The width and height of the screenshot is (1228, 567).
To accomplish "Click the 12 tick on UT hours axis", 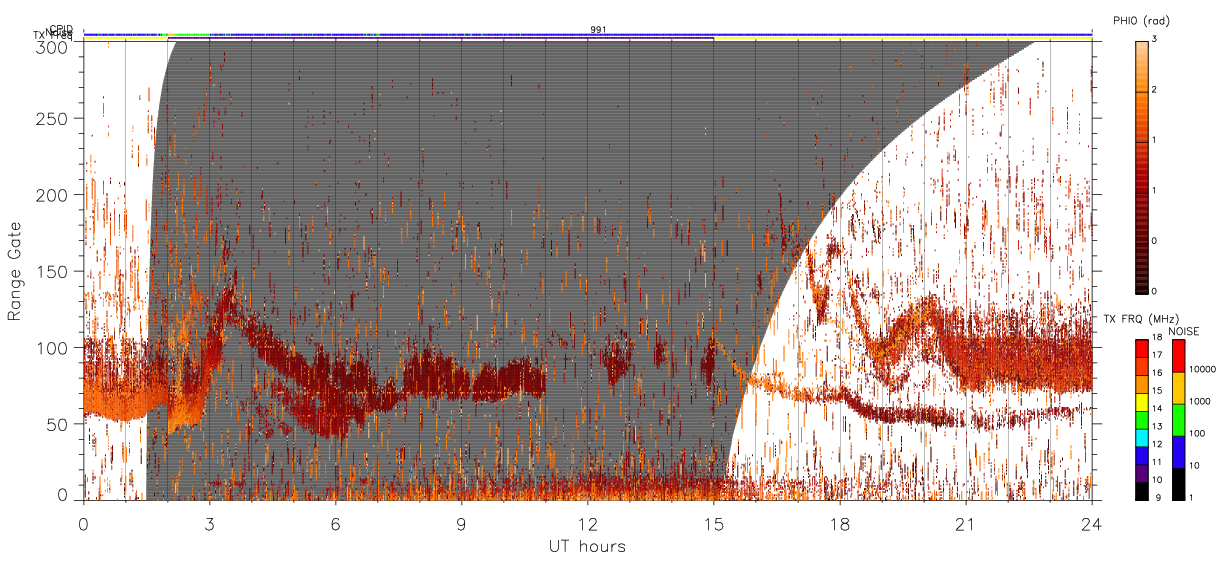I will pyautogui.click(x=588, y=523).
